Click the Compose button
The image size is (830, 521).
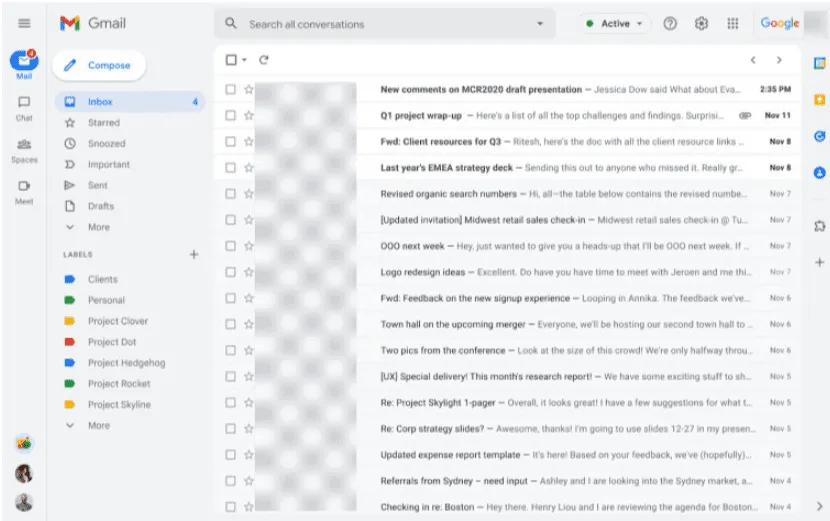pos(99,65)
